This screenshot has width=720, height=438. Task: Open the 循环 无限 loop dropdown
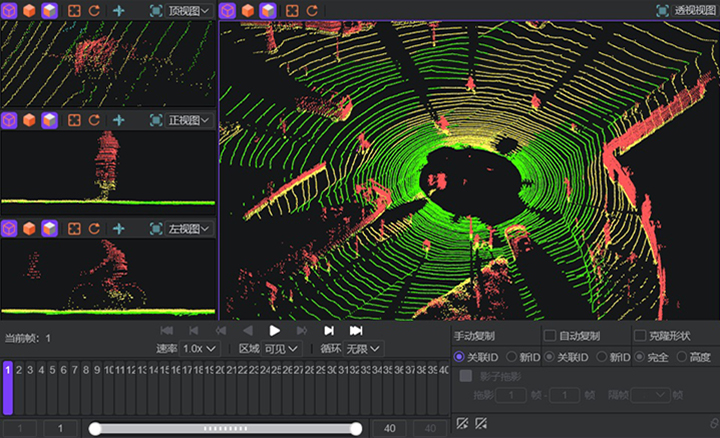pyautogui.click(x=362, y=349)
